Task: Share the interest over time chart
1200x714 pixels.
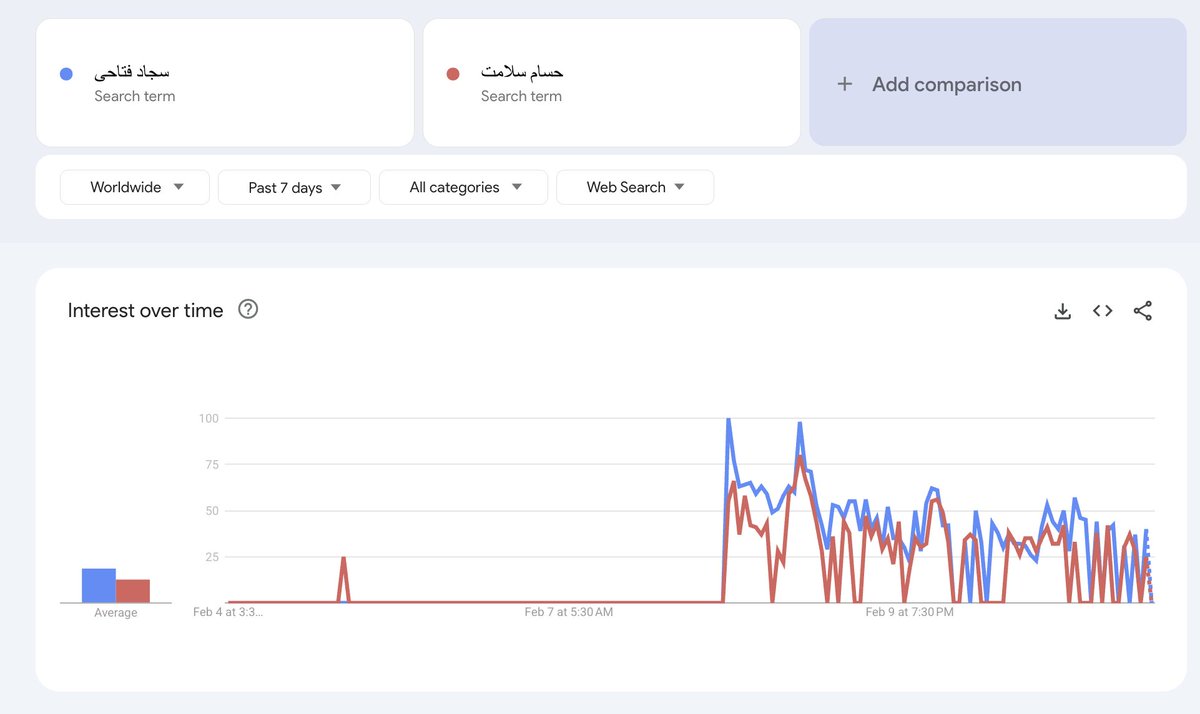Action: click(1143, 311)
